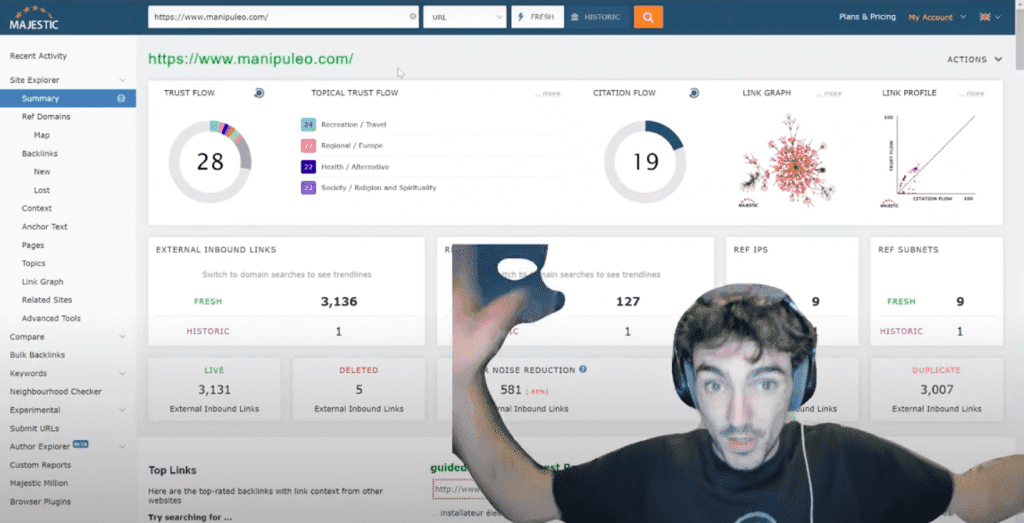1024x523 pixels.
Task: Open Lost backlinks
Action: [42, 190]
